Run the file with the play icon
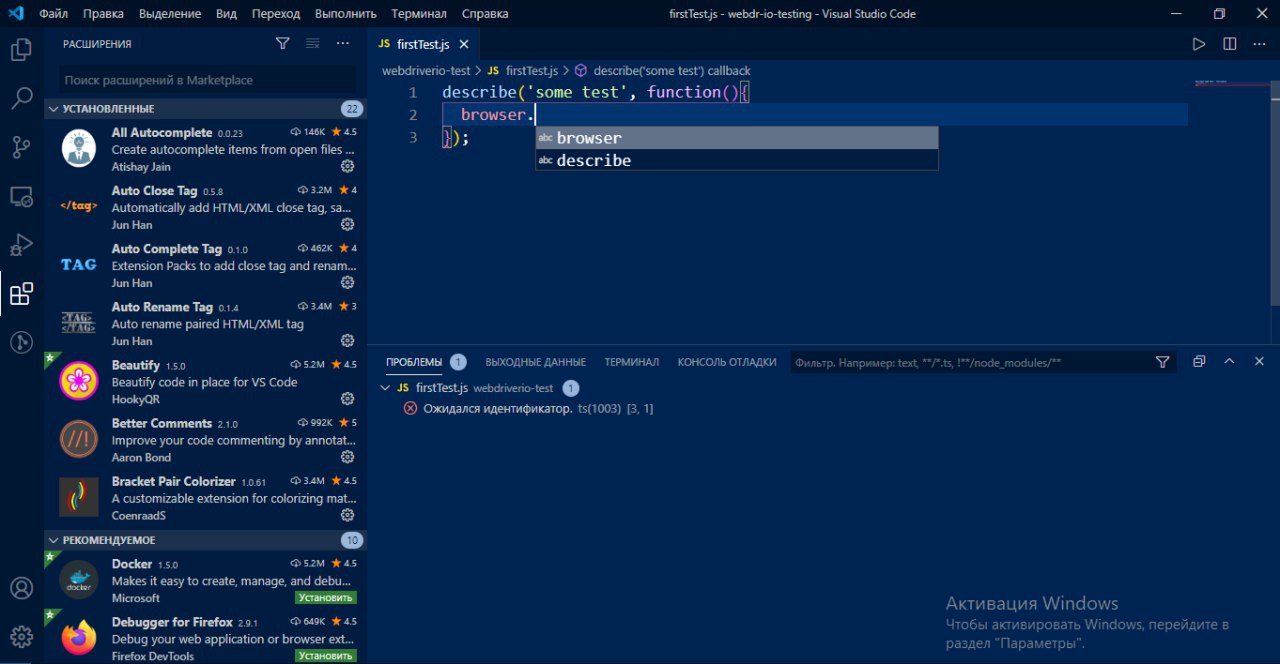The image size is (1280, 664). (1199, 44)
